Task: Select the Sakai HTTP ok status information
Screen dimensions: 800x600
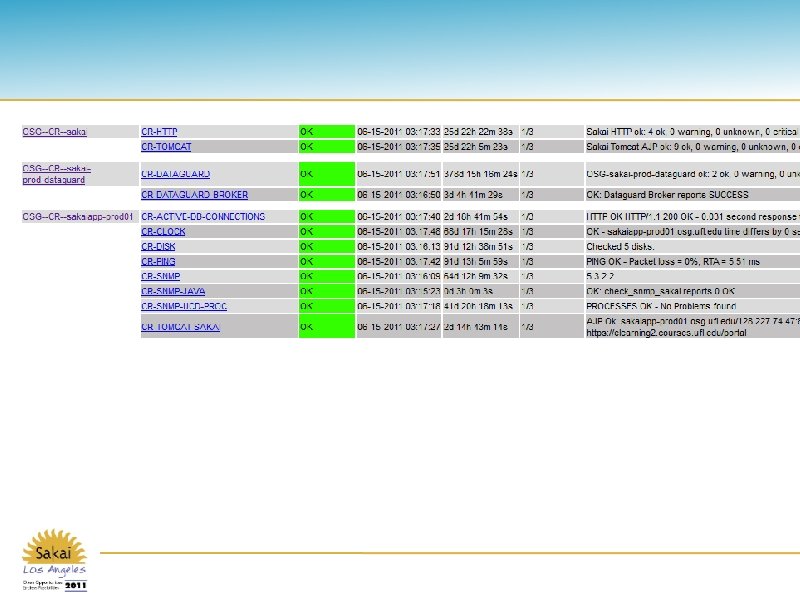Action: [692, 132]
